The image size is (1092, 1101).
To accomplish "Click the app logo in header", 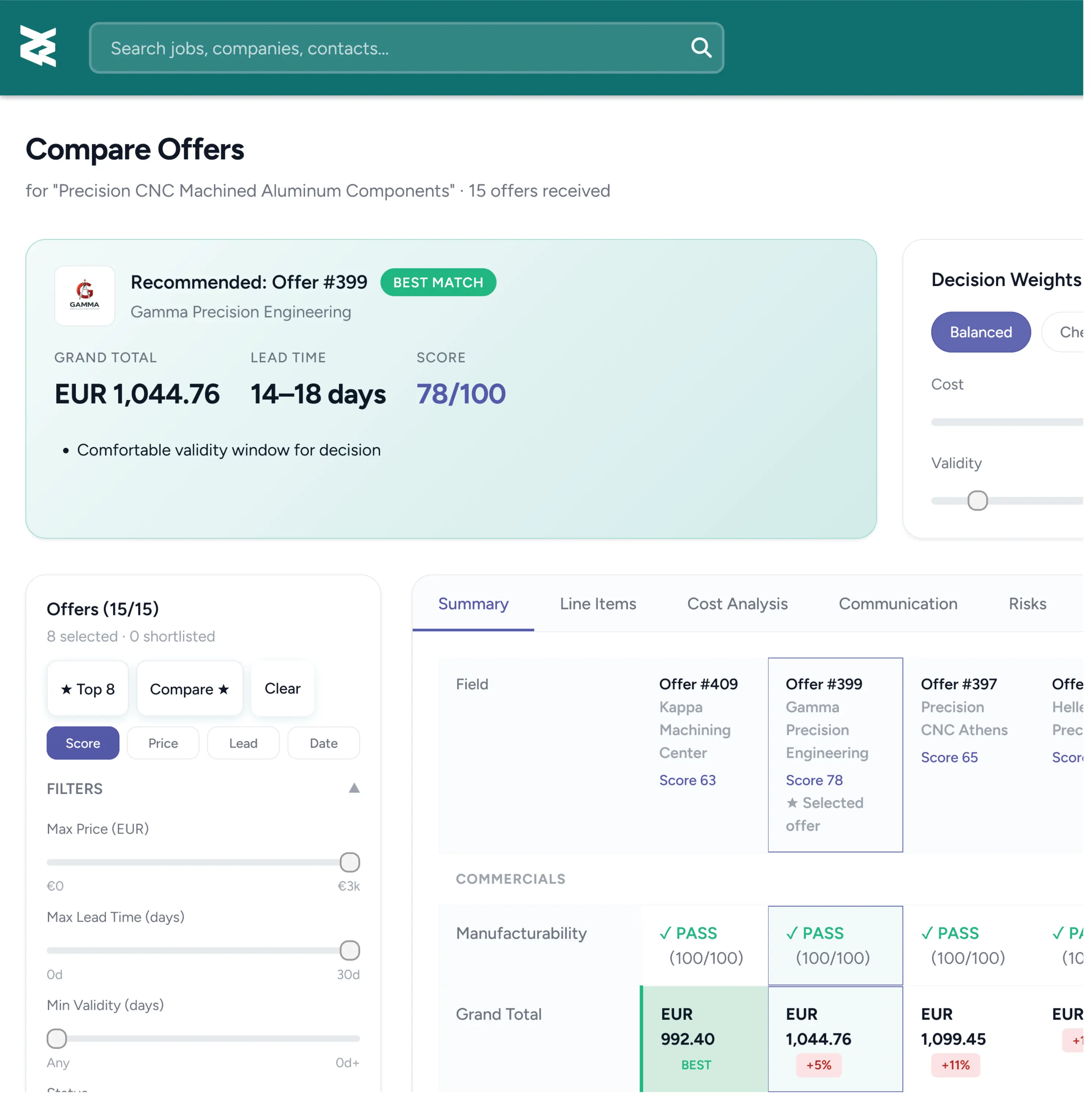I will click(38, 46).
